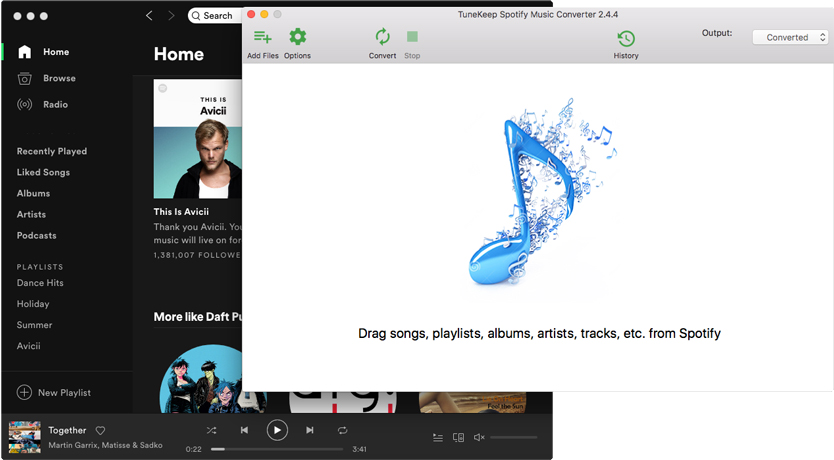Click the Stop icon in TuneKeep
Viewport: 834px width, 460px height.
412,37
